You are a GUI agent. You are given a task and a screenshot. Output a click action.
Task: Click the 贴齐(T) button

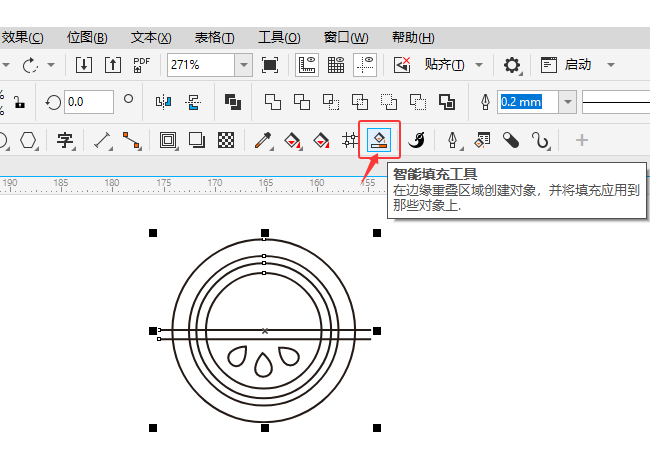444,65
